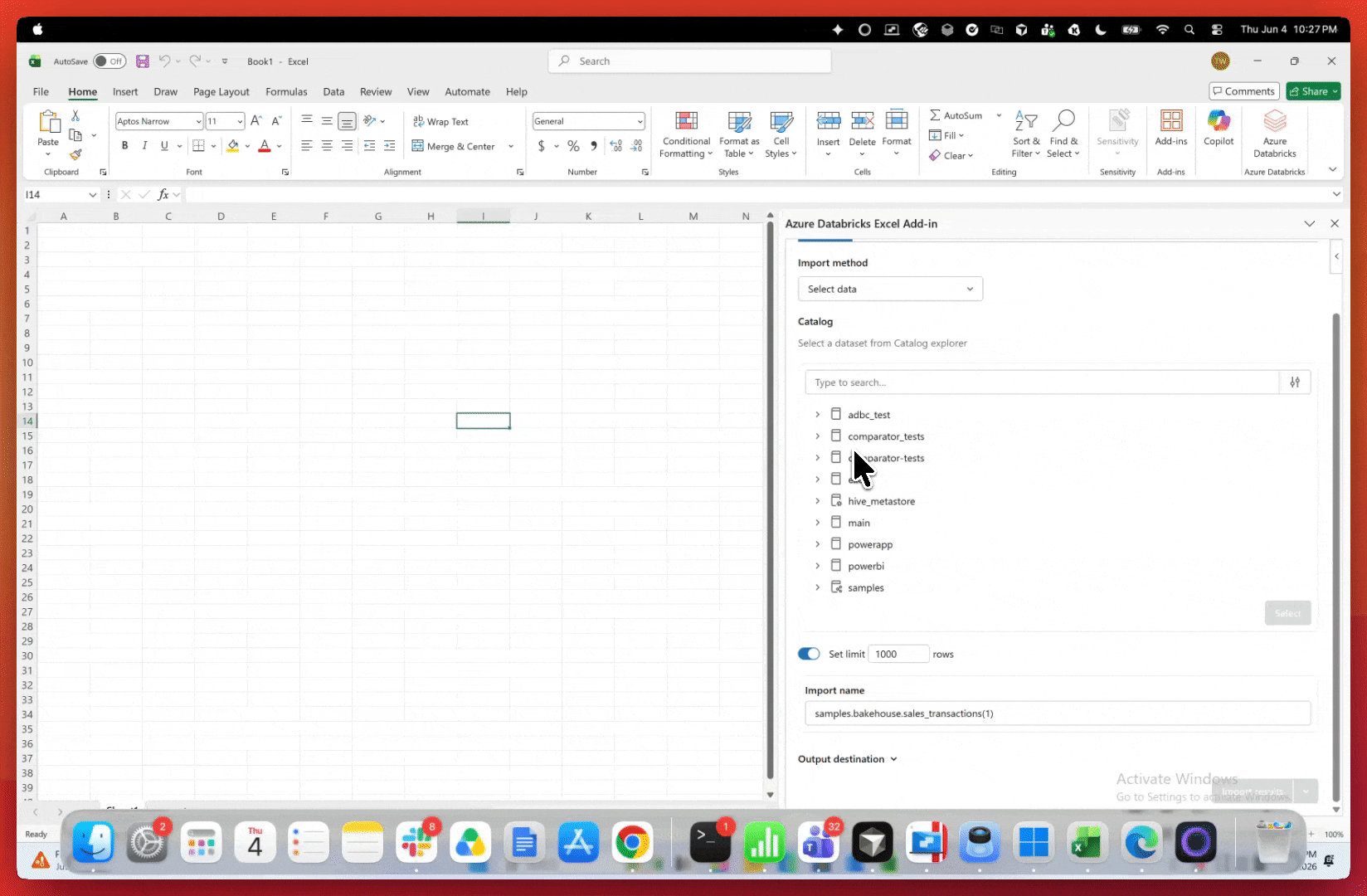Switch to the Data tab

coord(333,91)
